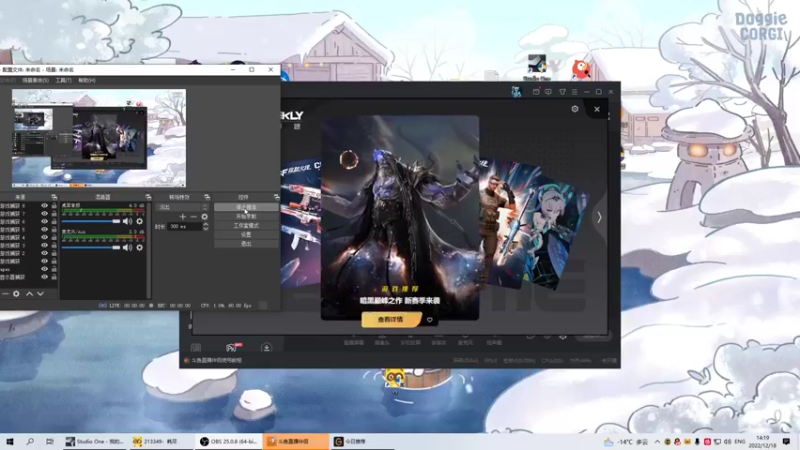Click the download icon in Douyu bottom bar

coord(266,347)
